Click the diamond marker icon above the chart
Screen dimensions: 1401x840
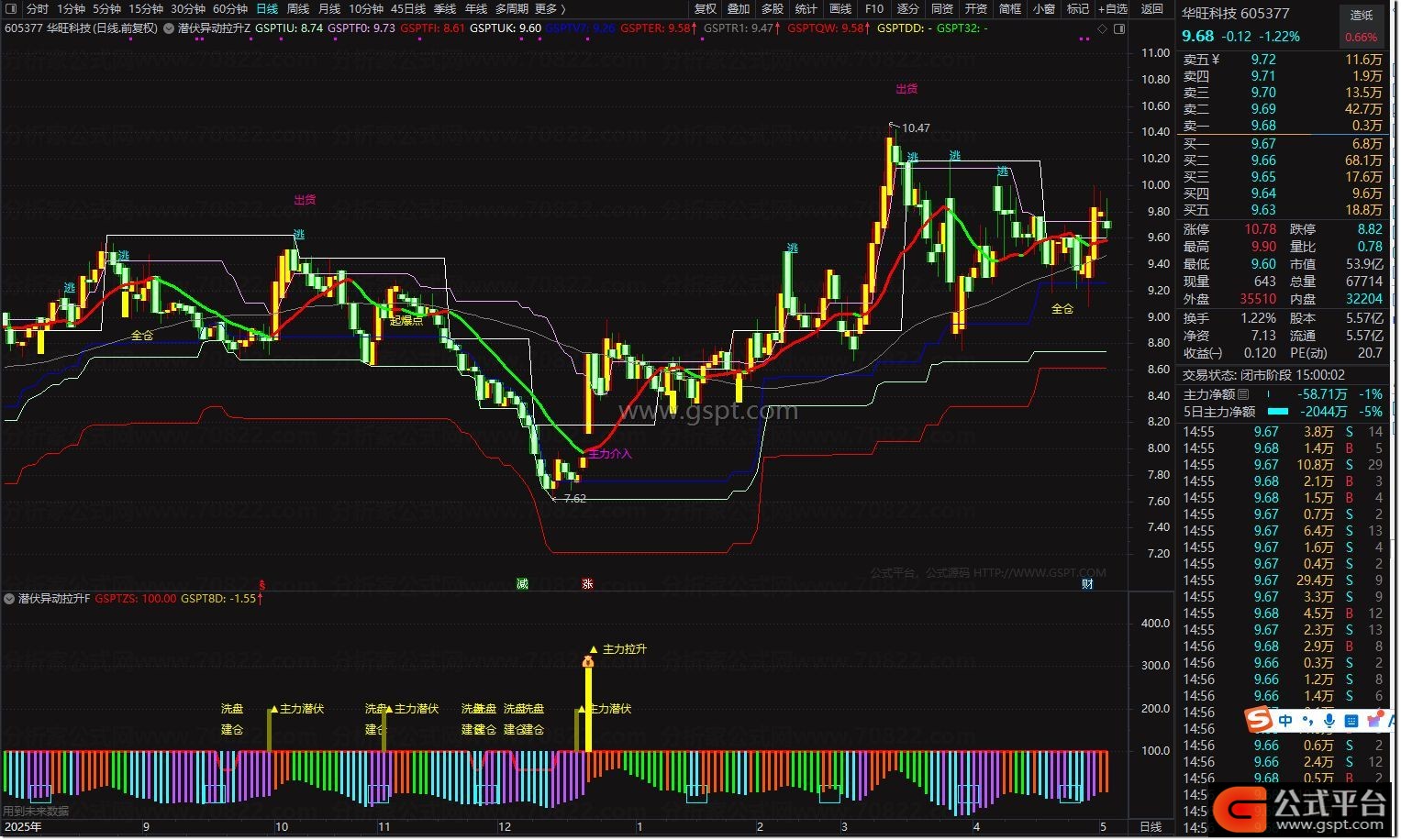[x=1102, y=29]
